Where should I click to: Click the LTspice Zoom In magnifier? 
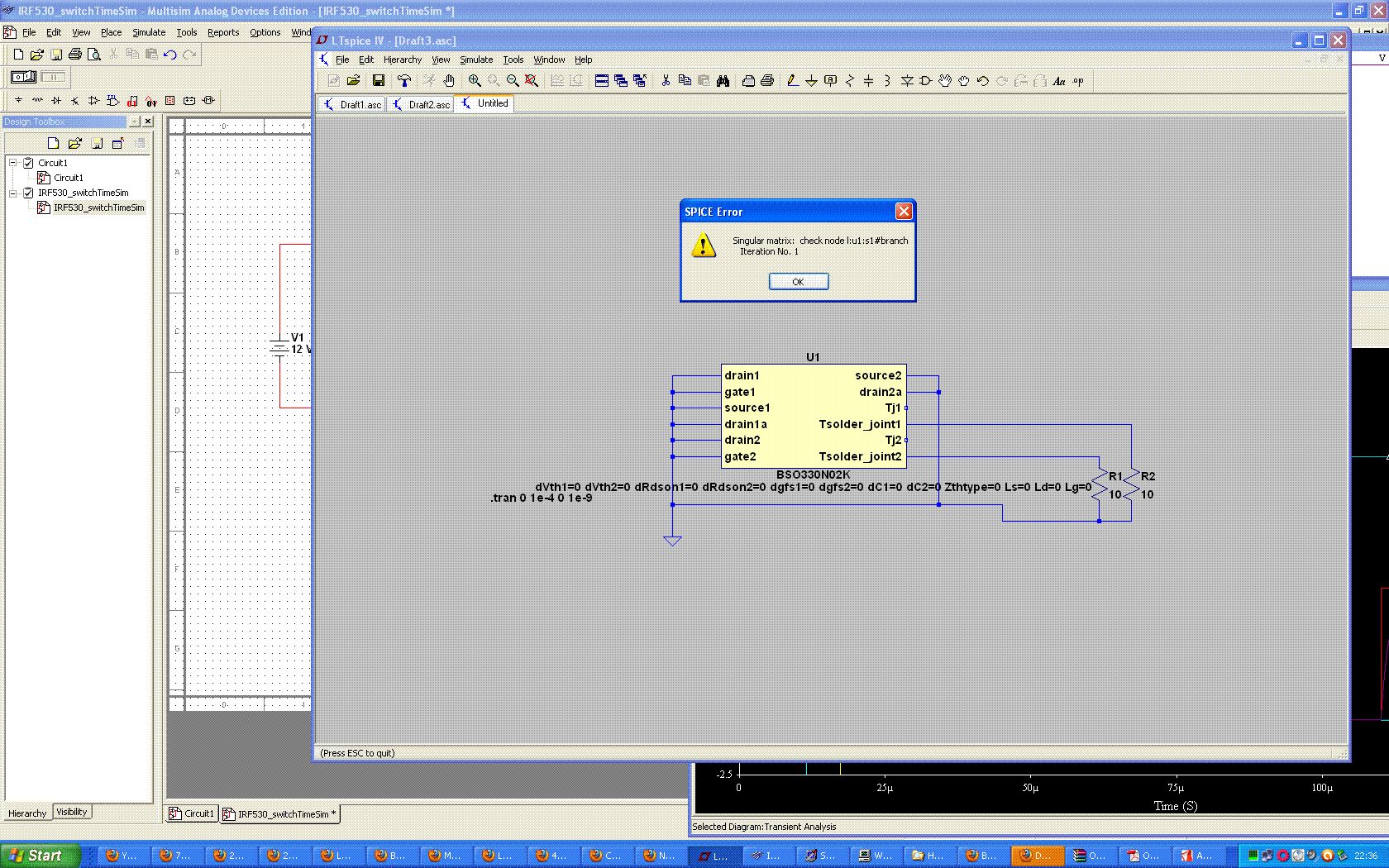(x=475, y=81)
